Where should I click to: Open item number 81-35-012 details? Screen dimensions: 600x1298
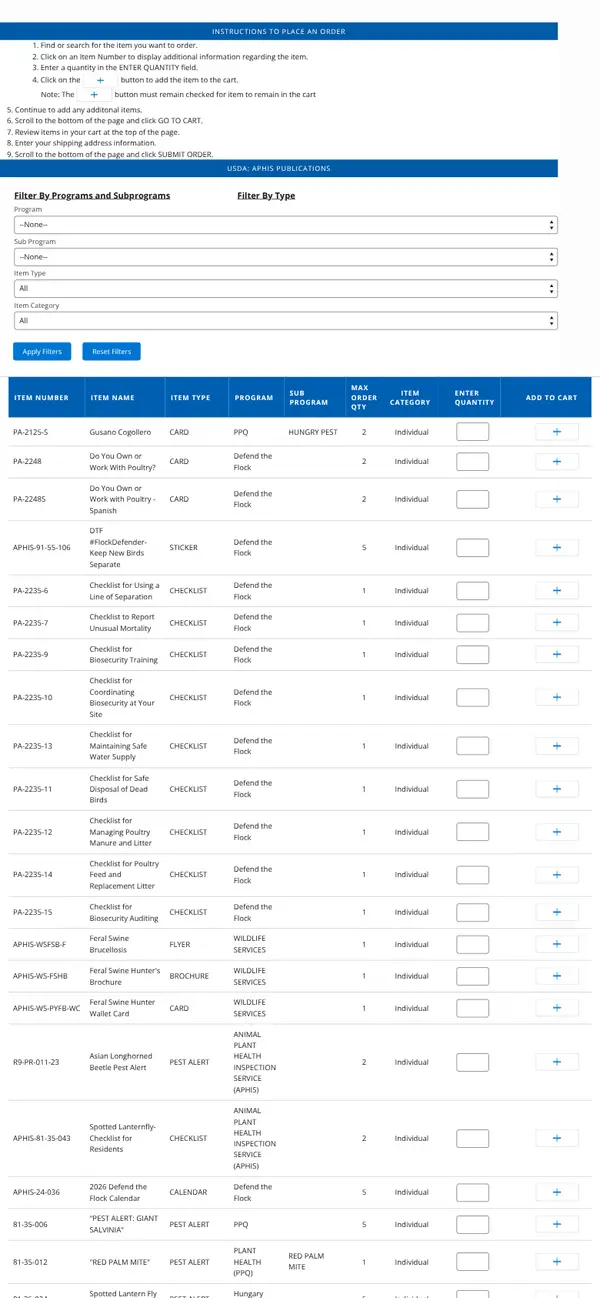point(30,1262)
